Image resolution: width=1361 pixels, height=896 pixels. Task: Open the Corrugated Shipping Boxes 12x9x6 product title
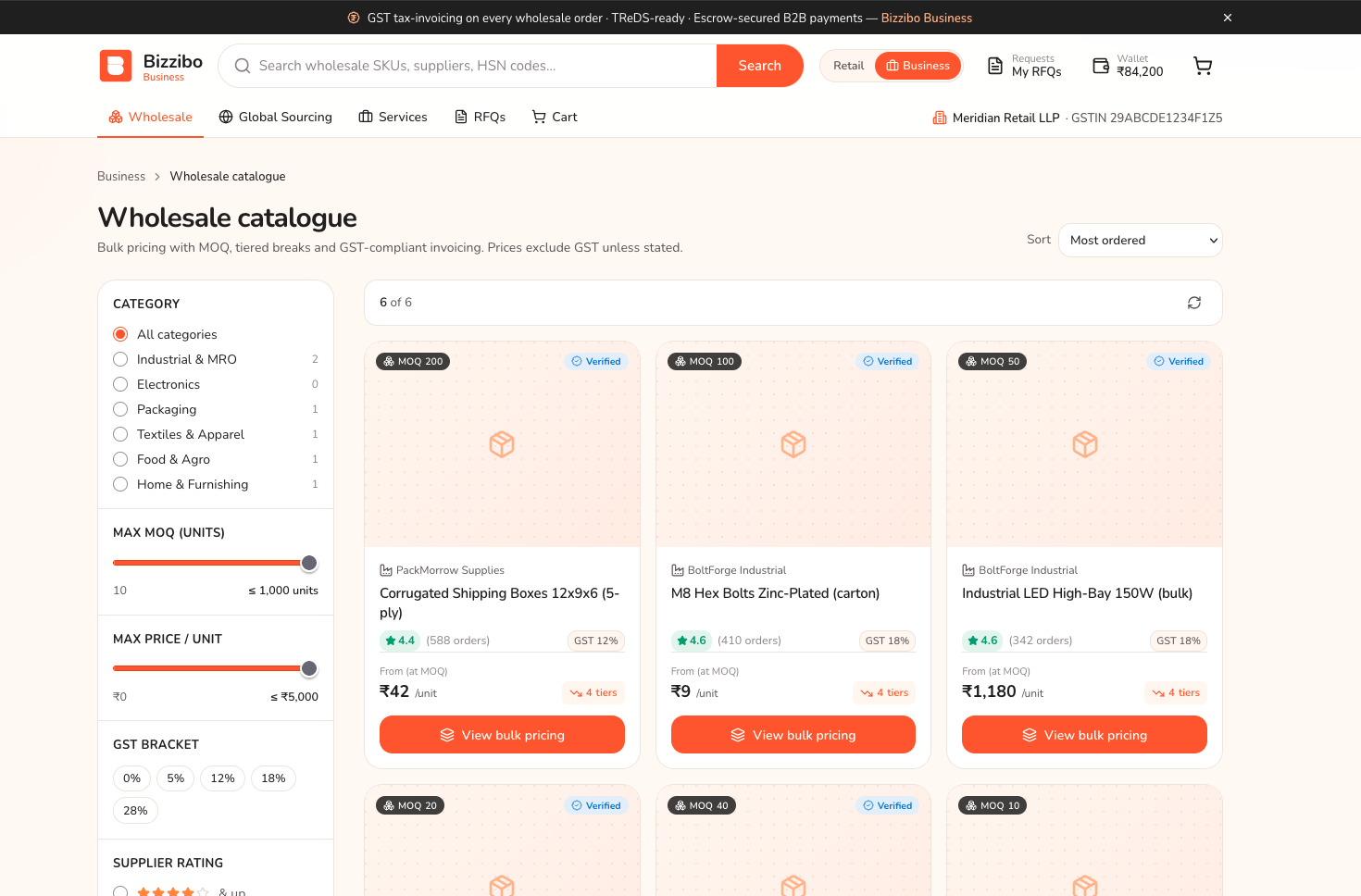500,603
